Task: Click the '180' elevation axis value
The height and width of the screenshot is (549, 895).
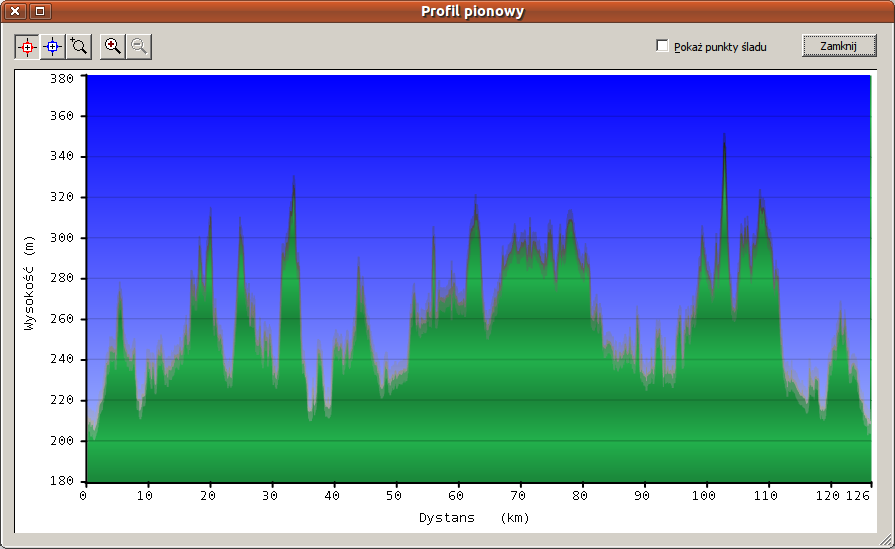Action: [x=62, y=481]
